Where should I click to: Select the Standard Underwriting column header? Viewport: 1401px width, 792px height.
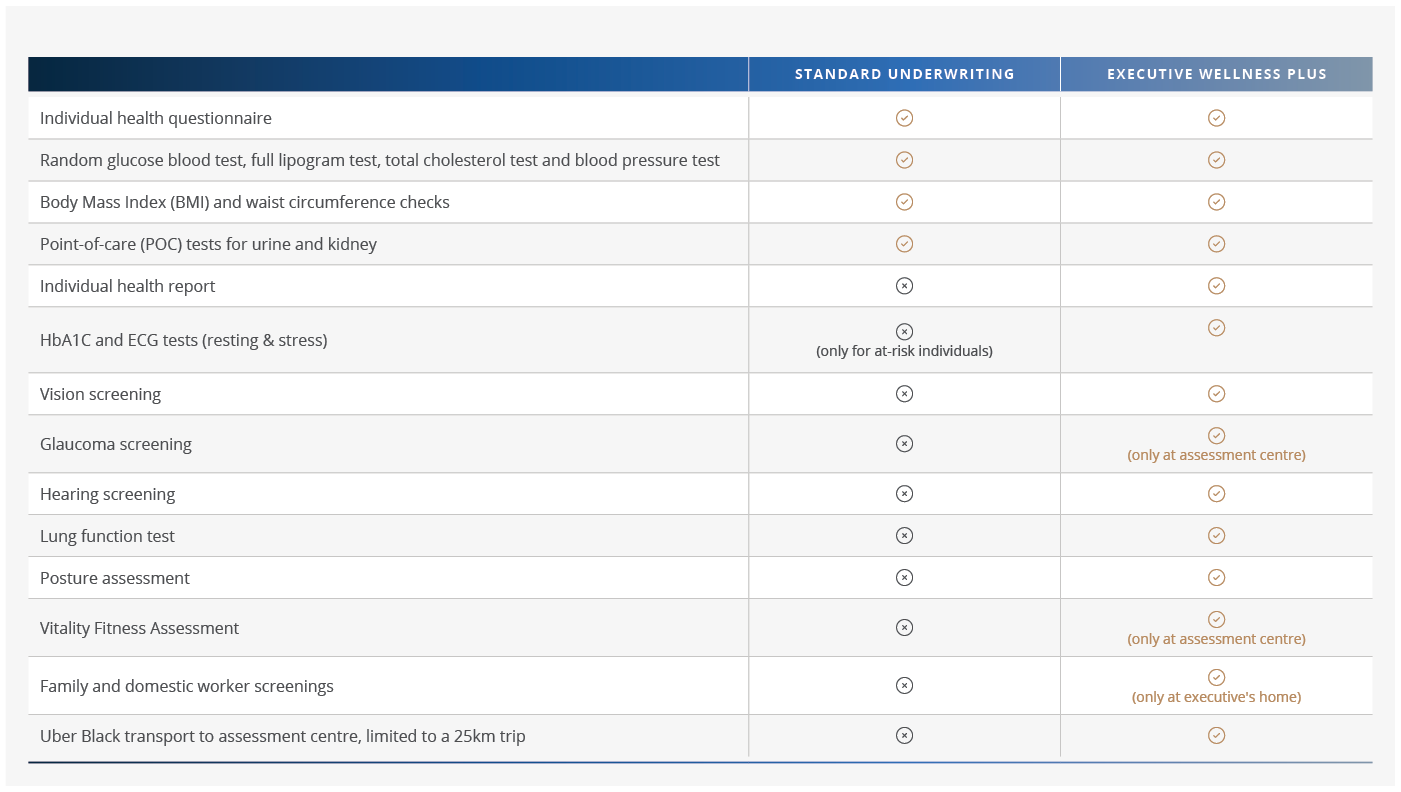tap(904, 74)
